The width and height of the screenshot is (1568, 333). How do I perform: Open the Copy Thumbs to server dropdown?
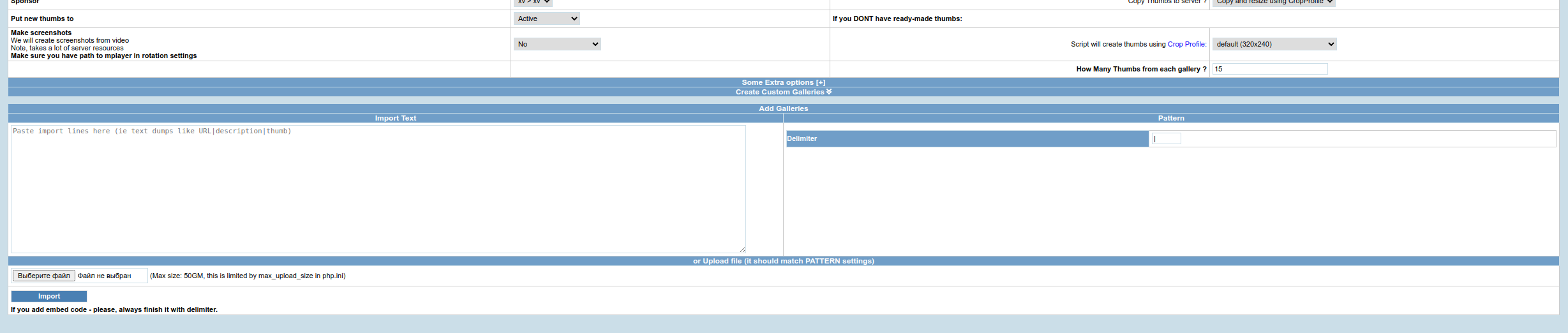point(1274,2)
